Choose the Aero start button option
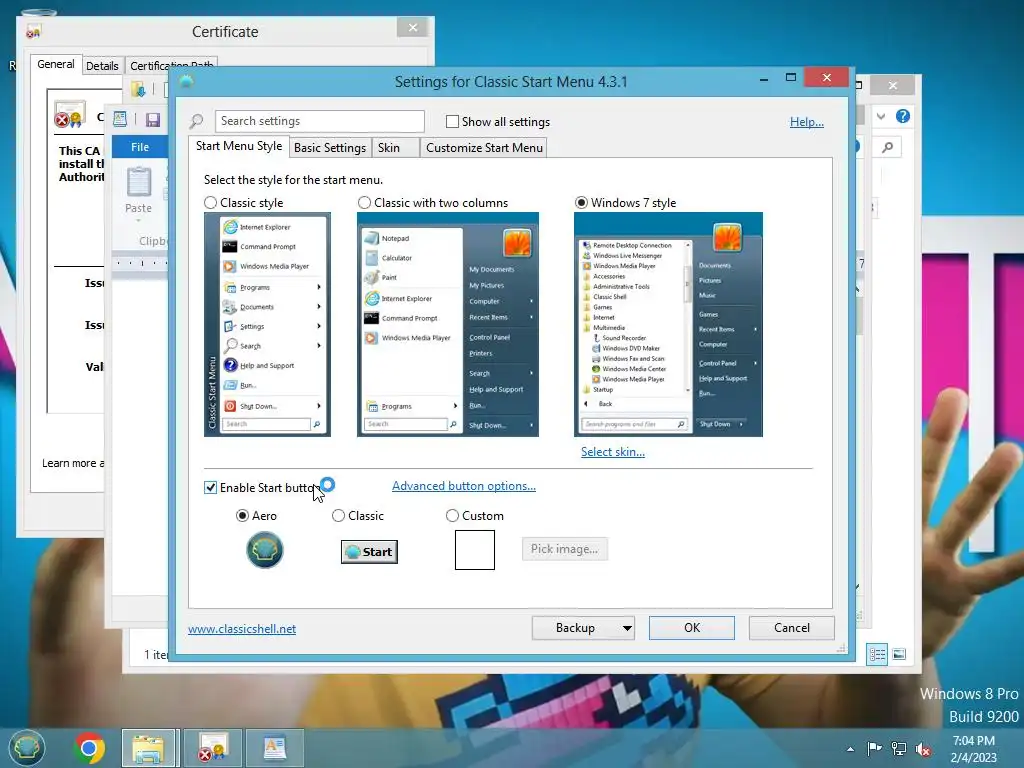 point(242,516)
